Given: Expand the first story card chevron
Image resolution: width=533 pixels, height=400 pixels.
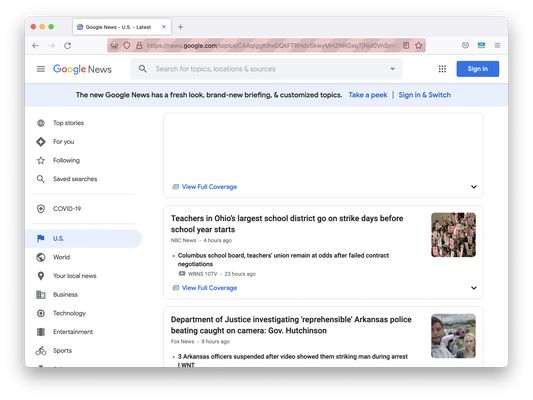Looking at the screenshot, I should coord(474,187).
